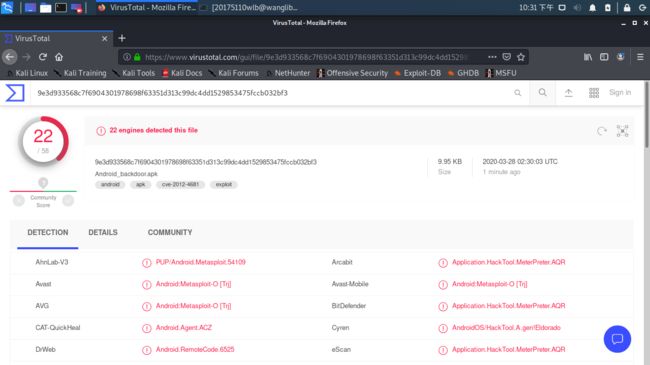Click the exploit tag
Screen dimensions: 650x365
[223, 184]
